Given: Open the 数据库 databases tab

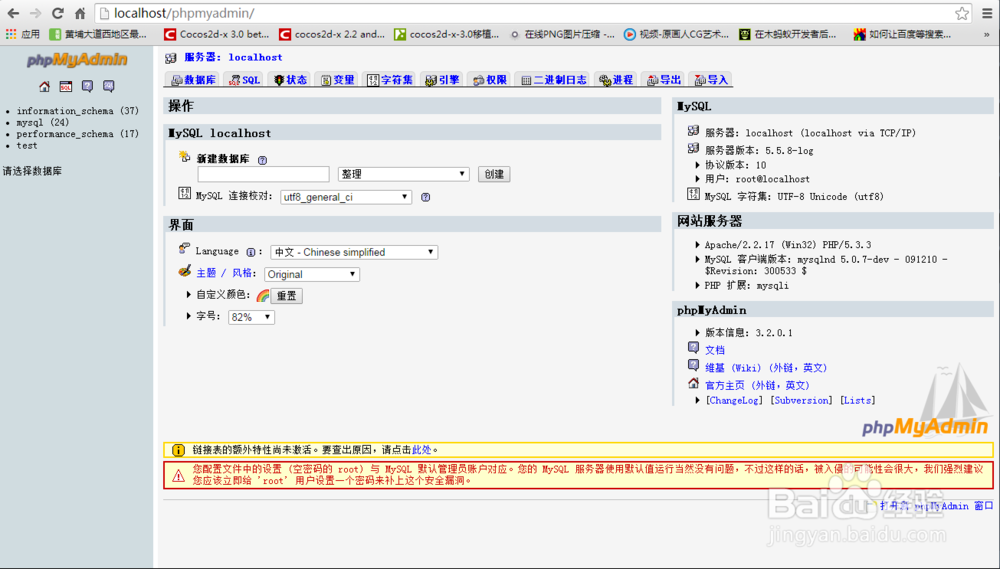Looking at the screenshot, I should click(193, 80).
